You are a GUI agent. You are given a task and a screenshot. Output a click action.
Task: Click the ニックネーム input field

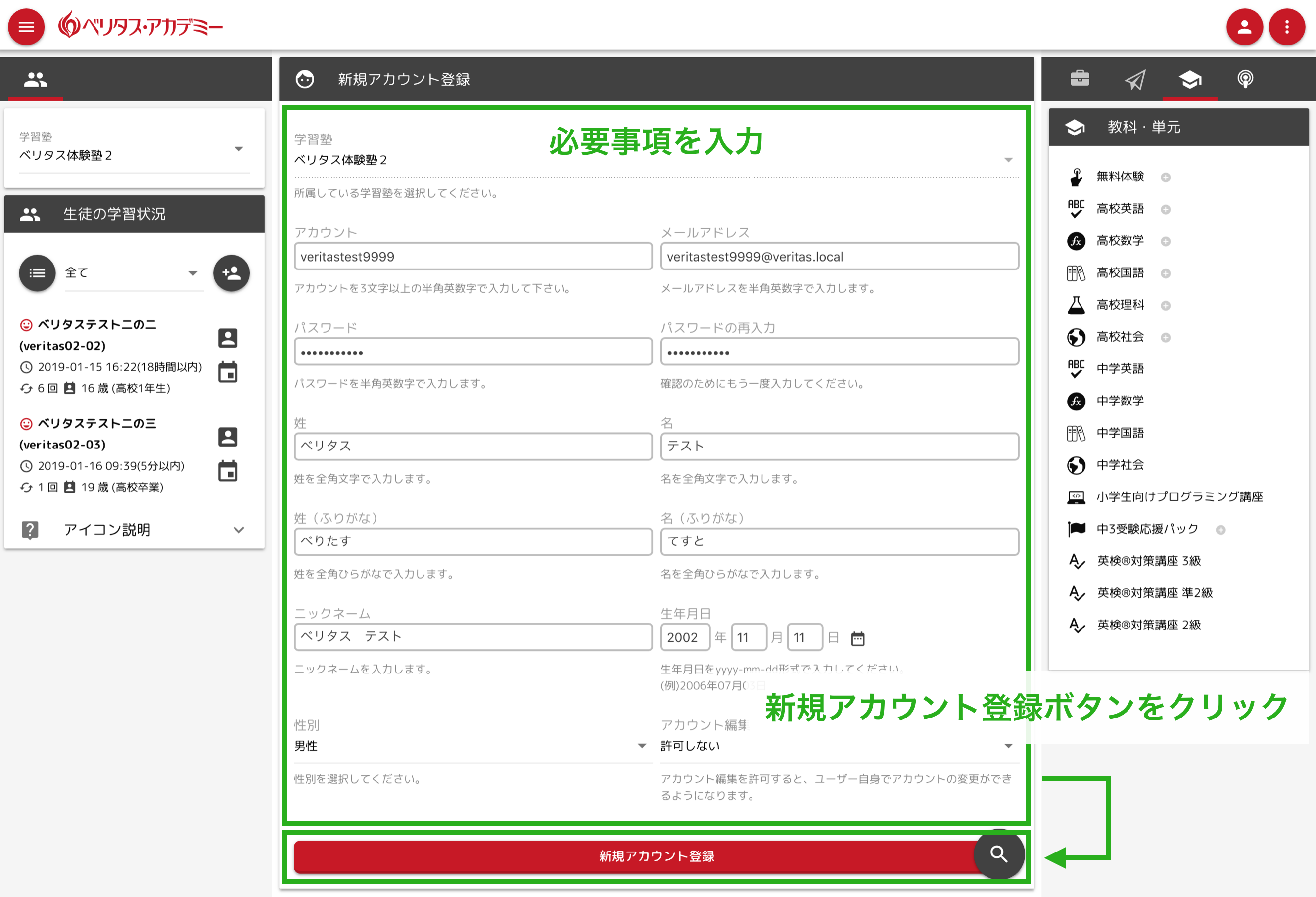tap(473, 637)
